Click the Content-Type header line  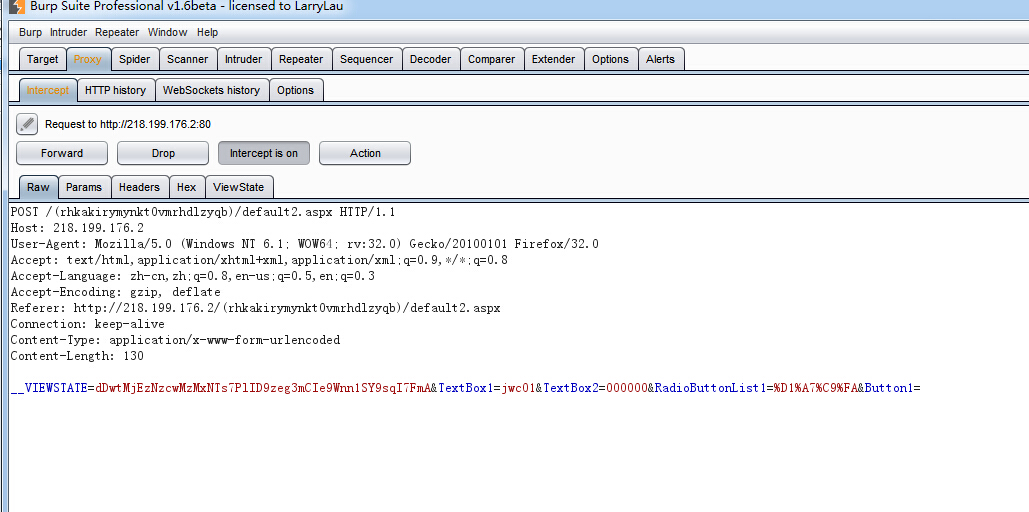(x=175, y=340)
